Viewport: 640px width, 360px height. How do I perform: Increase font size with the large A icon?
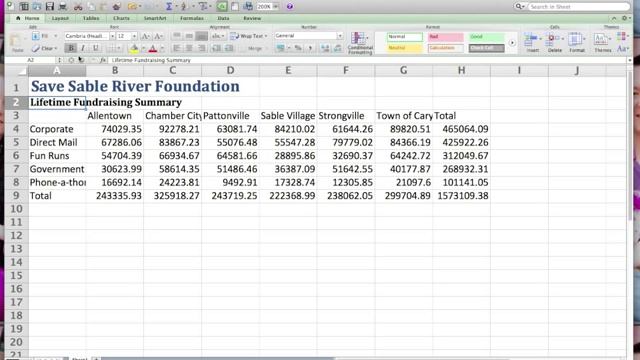145,36
